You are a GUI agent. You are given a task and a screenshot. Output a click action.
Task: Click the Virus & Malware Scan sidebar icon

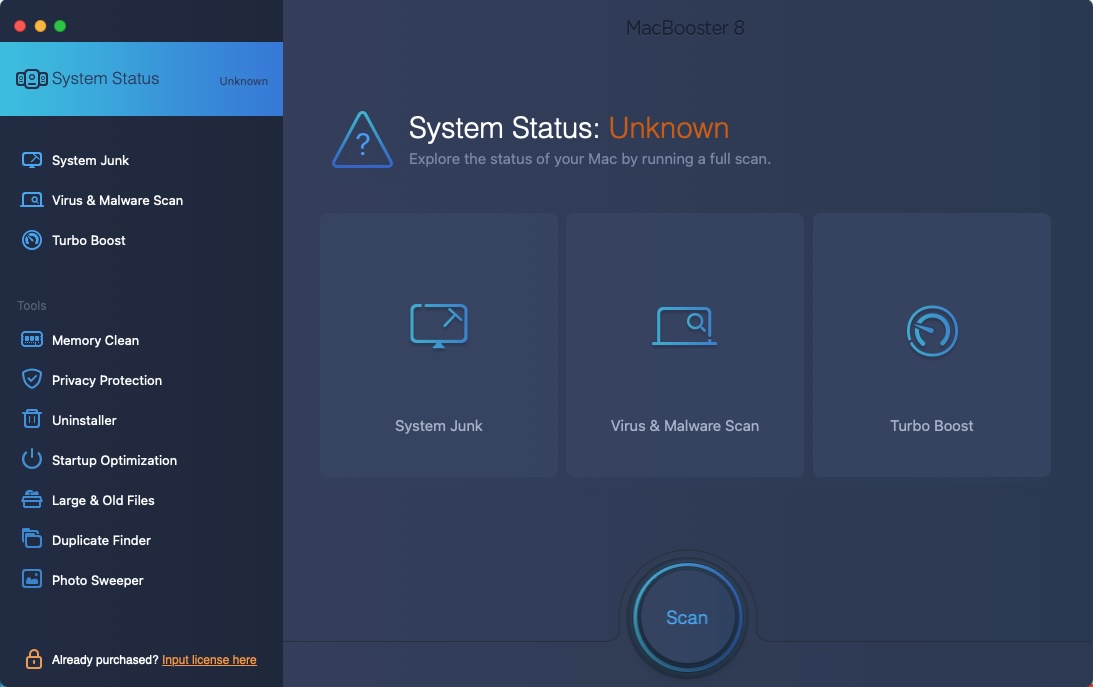[x=31, y=200]
